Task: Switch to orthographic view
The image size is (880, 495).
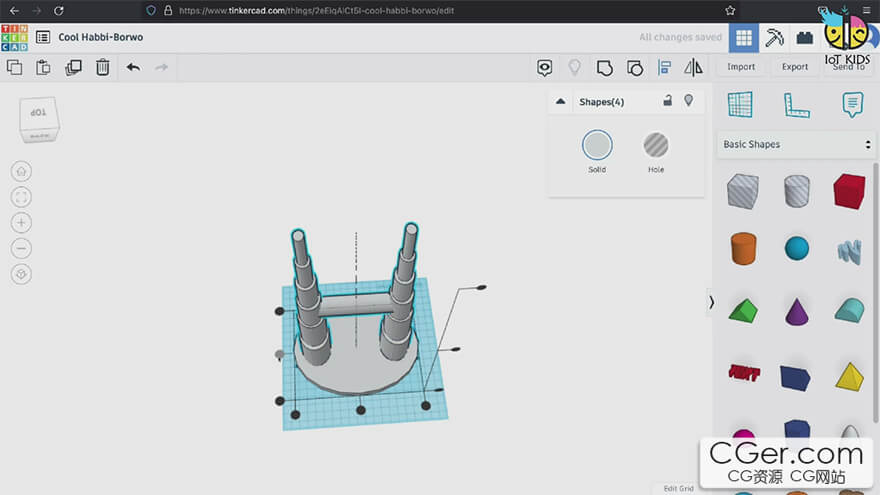Action: click(21, 274)
